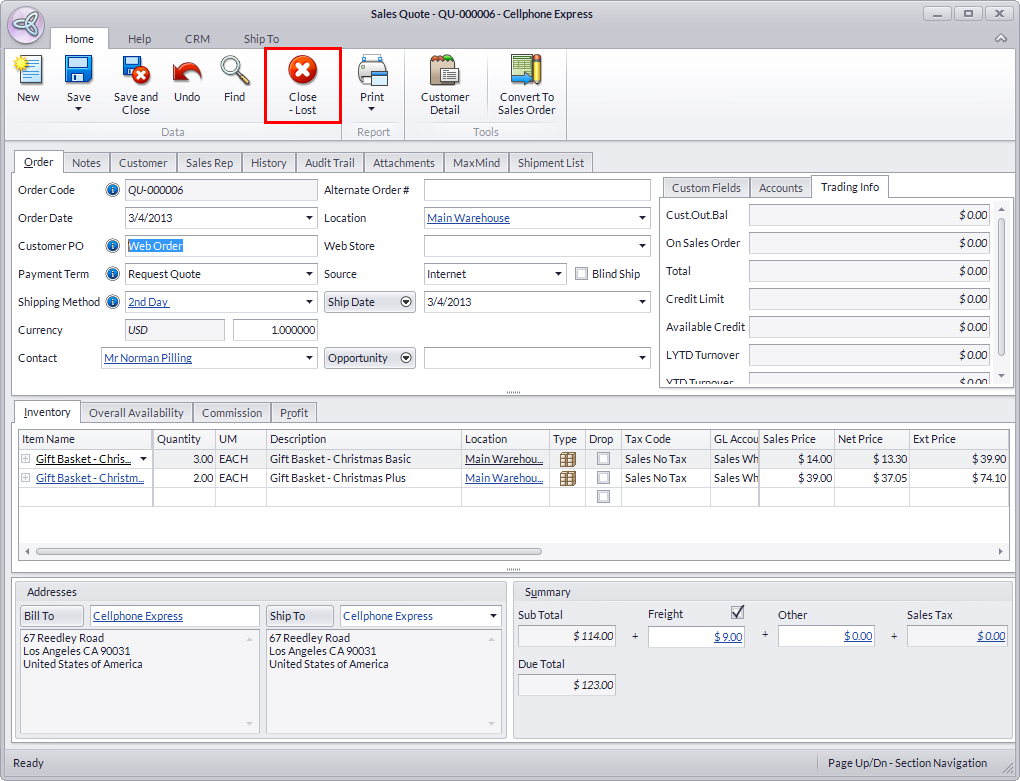Click the Undo arrow icon
1020x781 pixels.
187,72
